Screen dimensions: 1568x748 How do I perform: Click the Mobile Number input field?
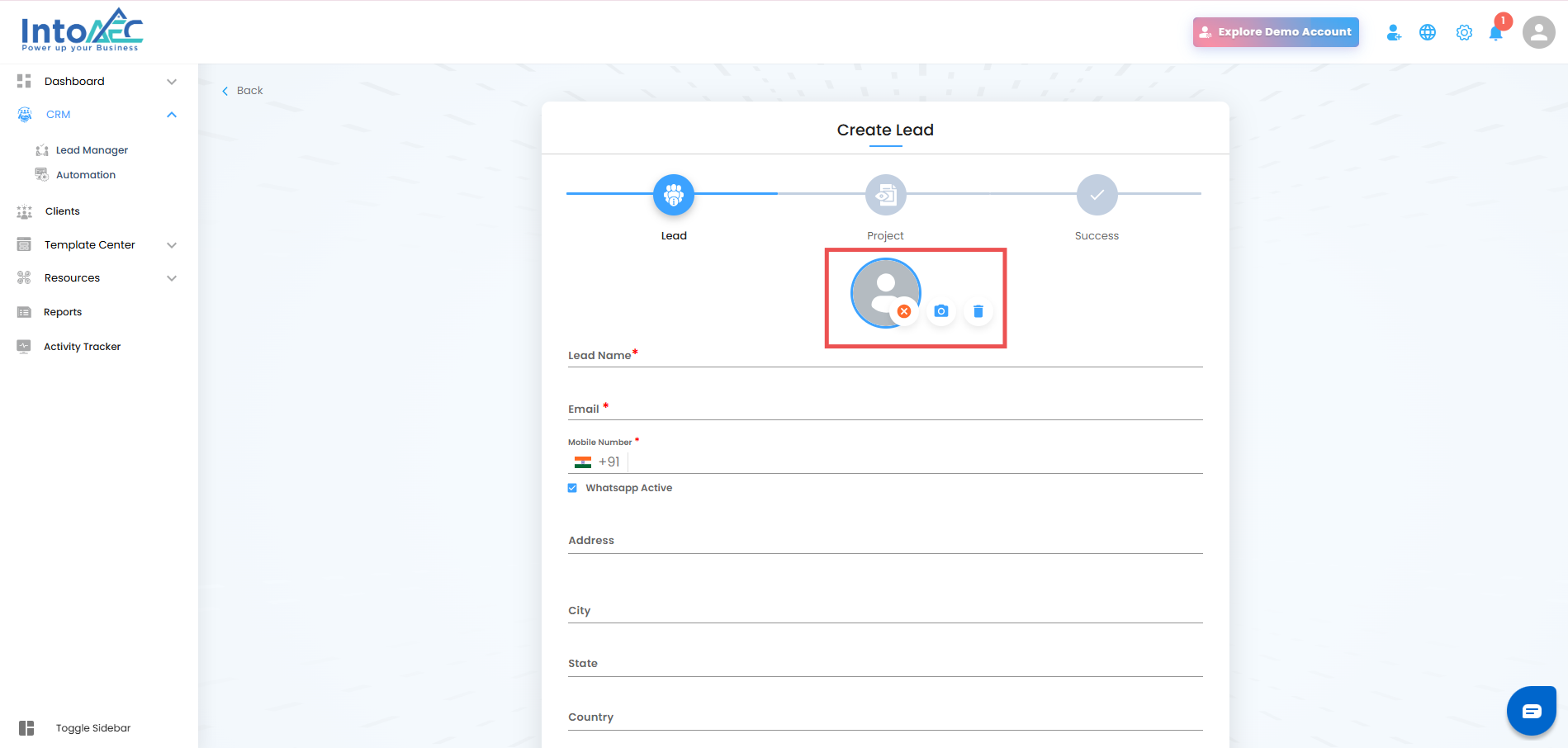click(x=916, y=462)
